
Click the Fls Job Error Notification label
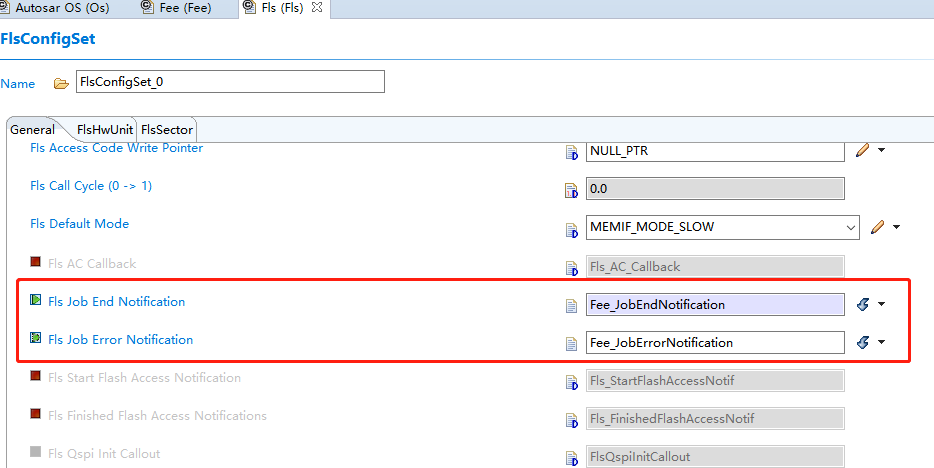[120, 340]
